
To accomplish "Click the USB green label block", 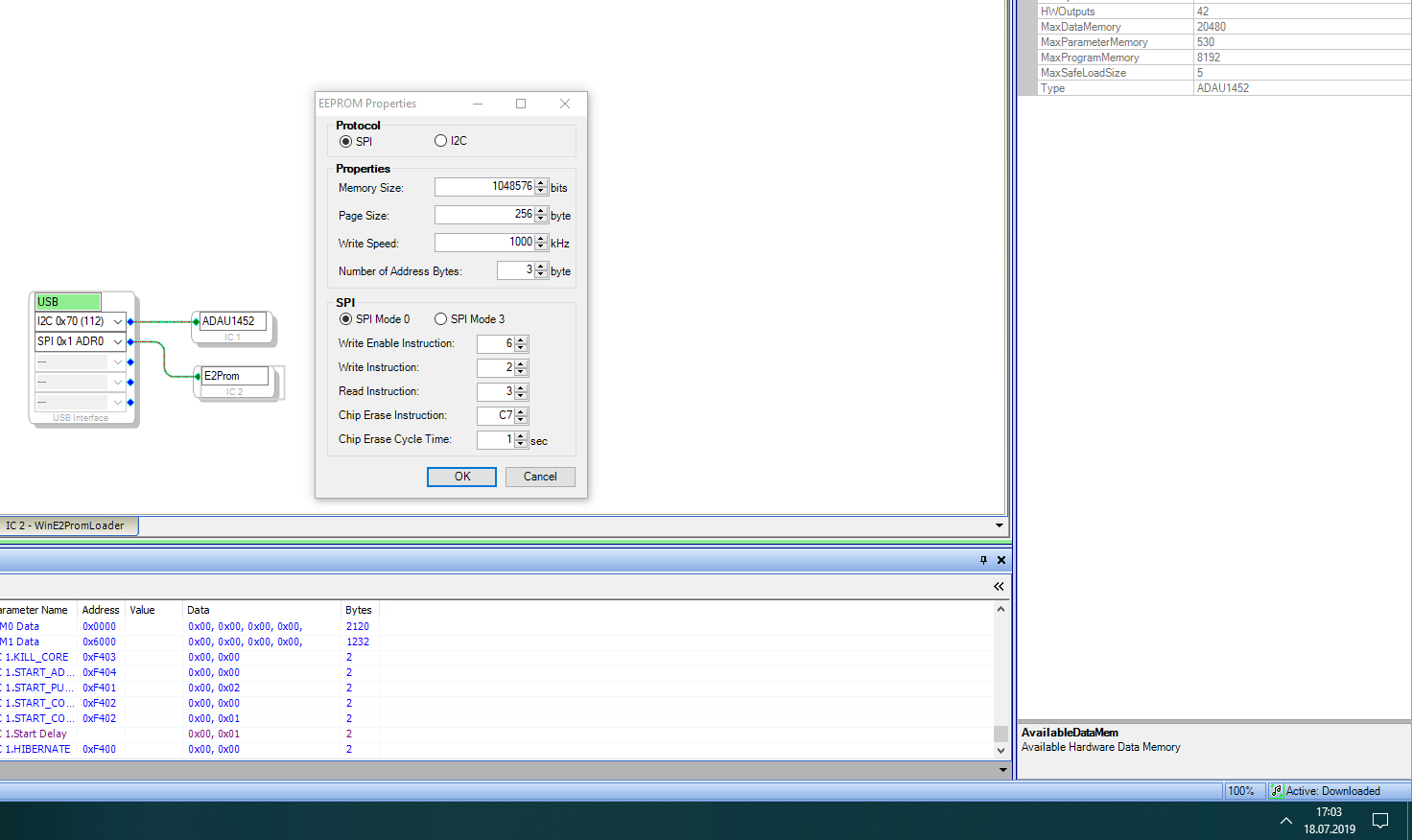I will pos(67,302).
